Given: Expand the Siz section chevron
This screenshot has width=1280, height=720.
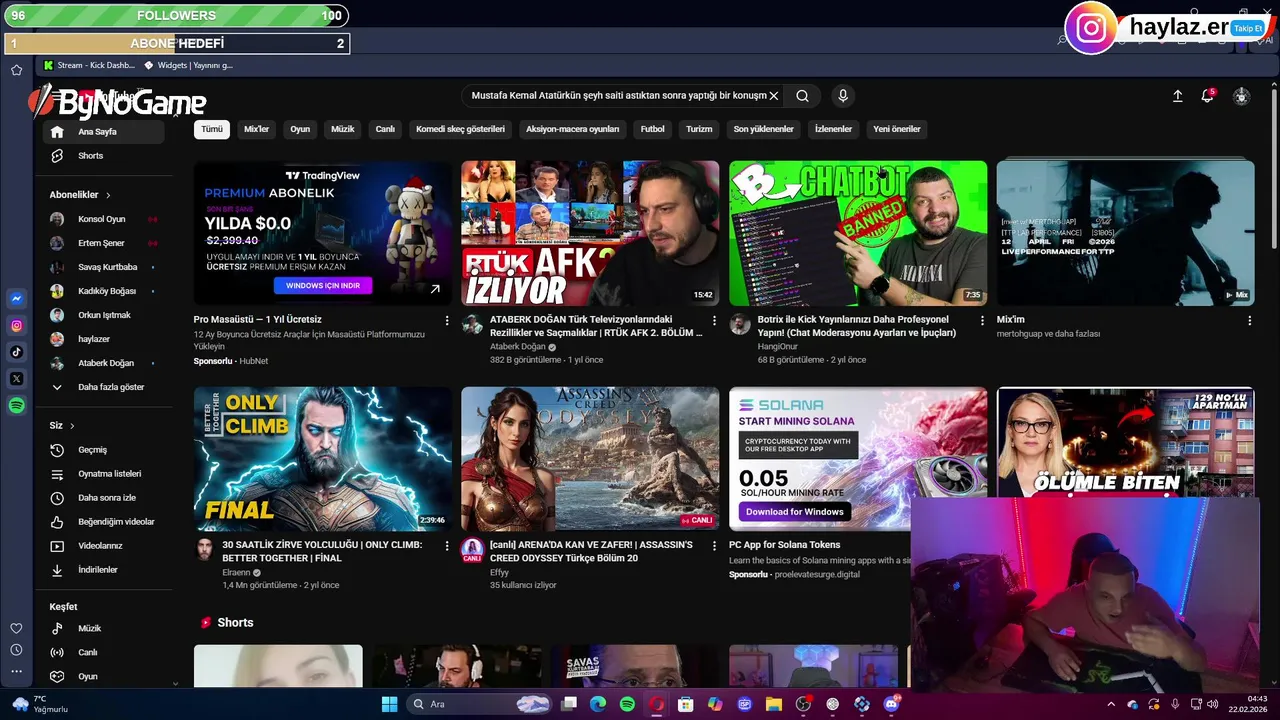Looking at the screenshot, I should [x=72, y=426].
